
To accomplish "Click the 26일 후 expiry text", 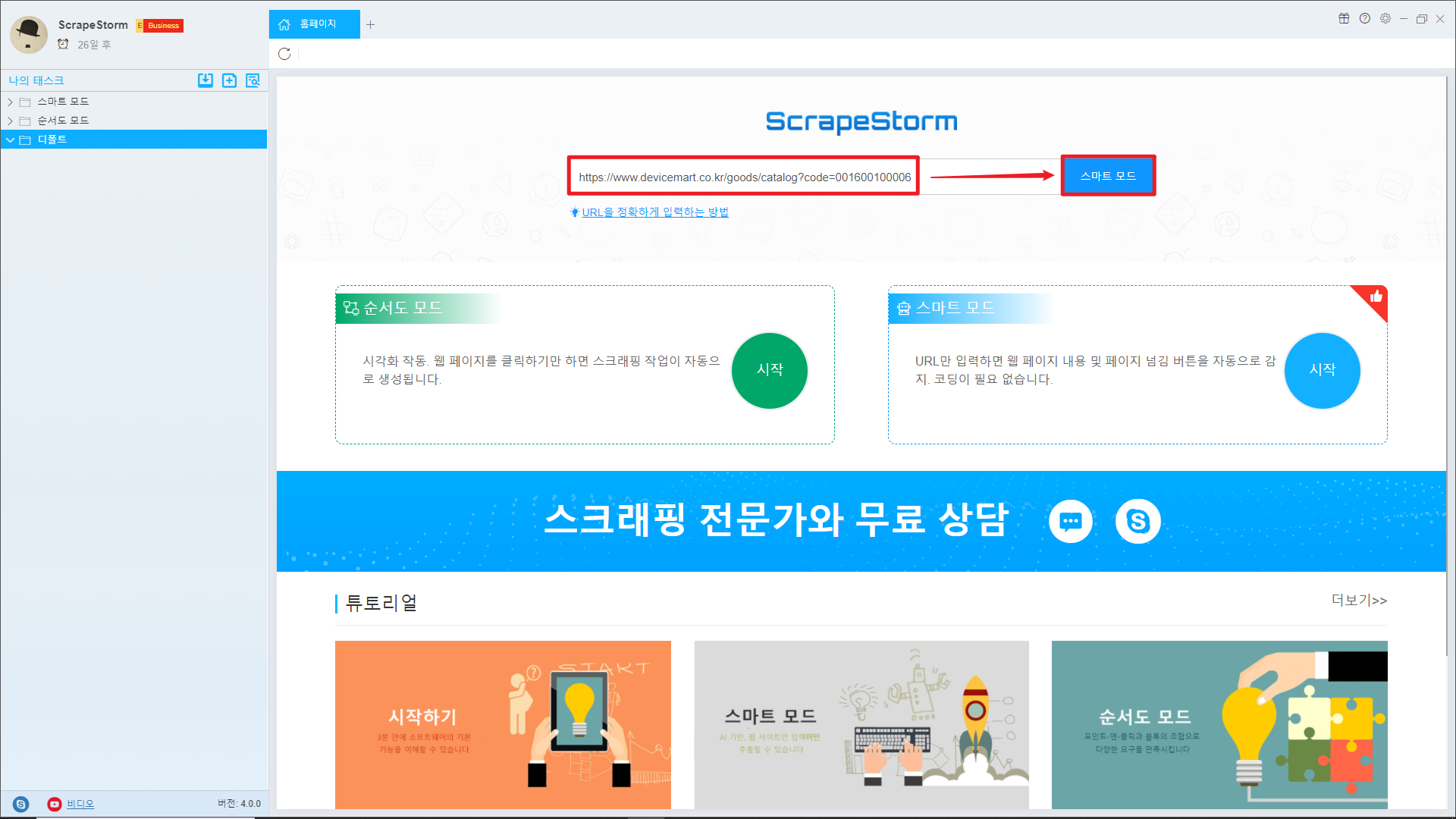I will tap(94, 45).
